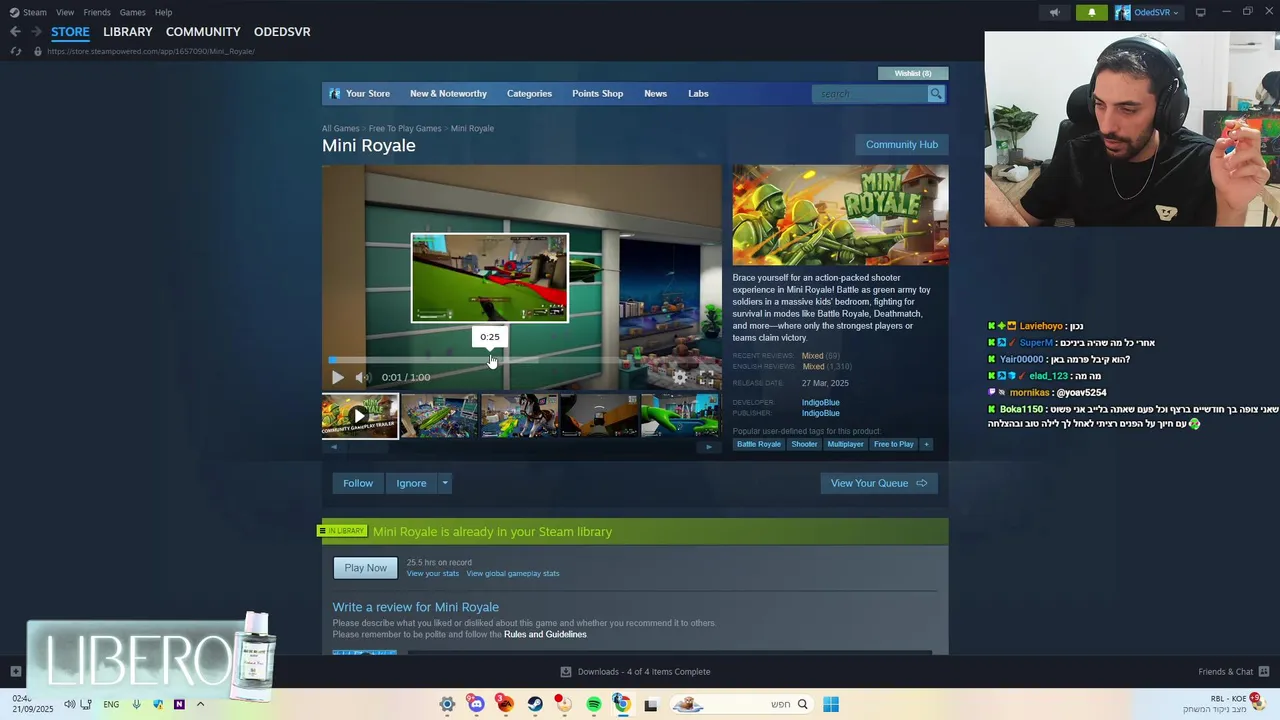The height and width of the screenshot is (720, 1280).
Task: Switch to Big Picture mode monitor icon
Action: pyautogui.click(x=1200, y=12)
